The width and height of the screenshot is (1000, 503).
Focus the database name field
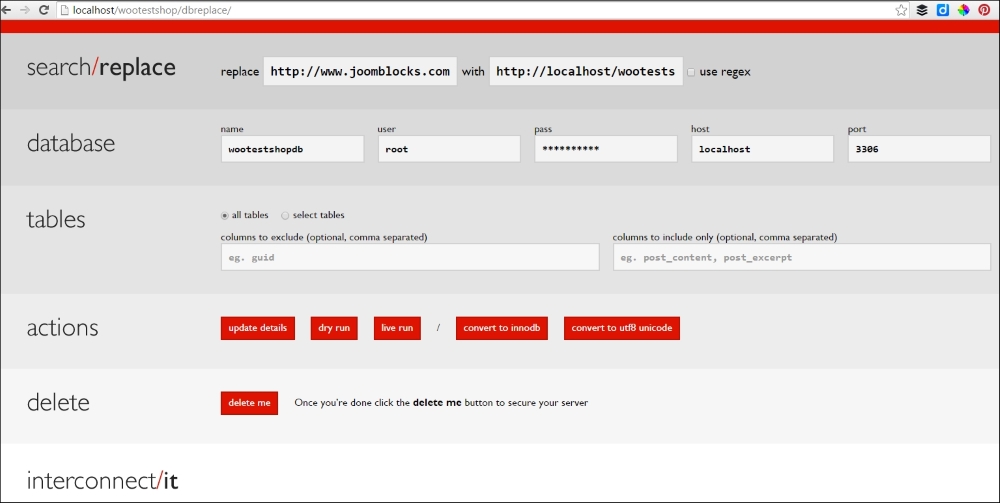coord(292,149)
